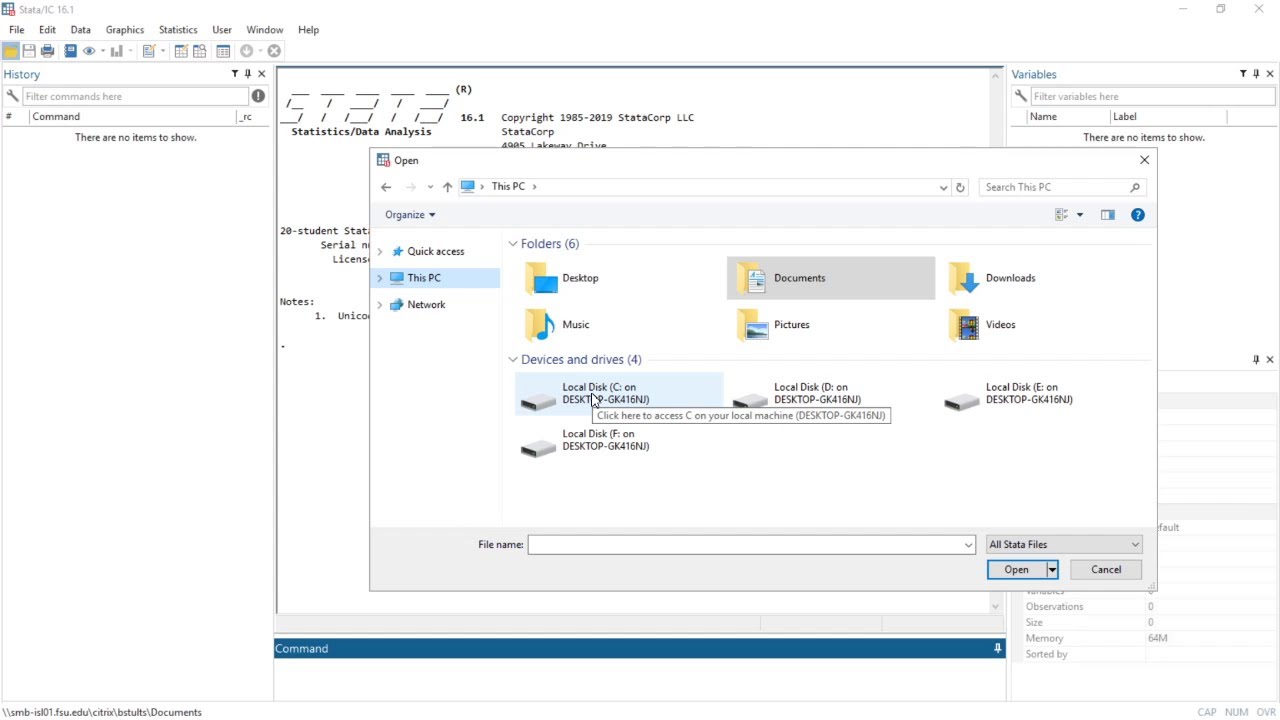Open the Organize dropdown menu
1280x720 pixels.
tap(410, 215)
